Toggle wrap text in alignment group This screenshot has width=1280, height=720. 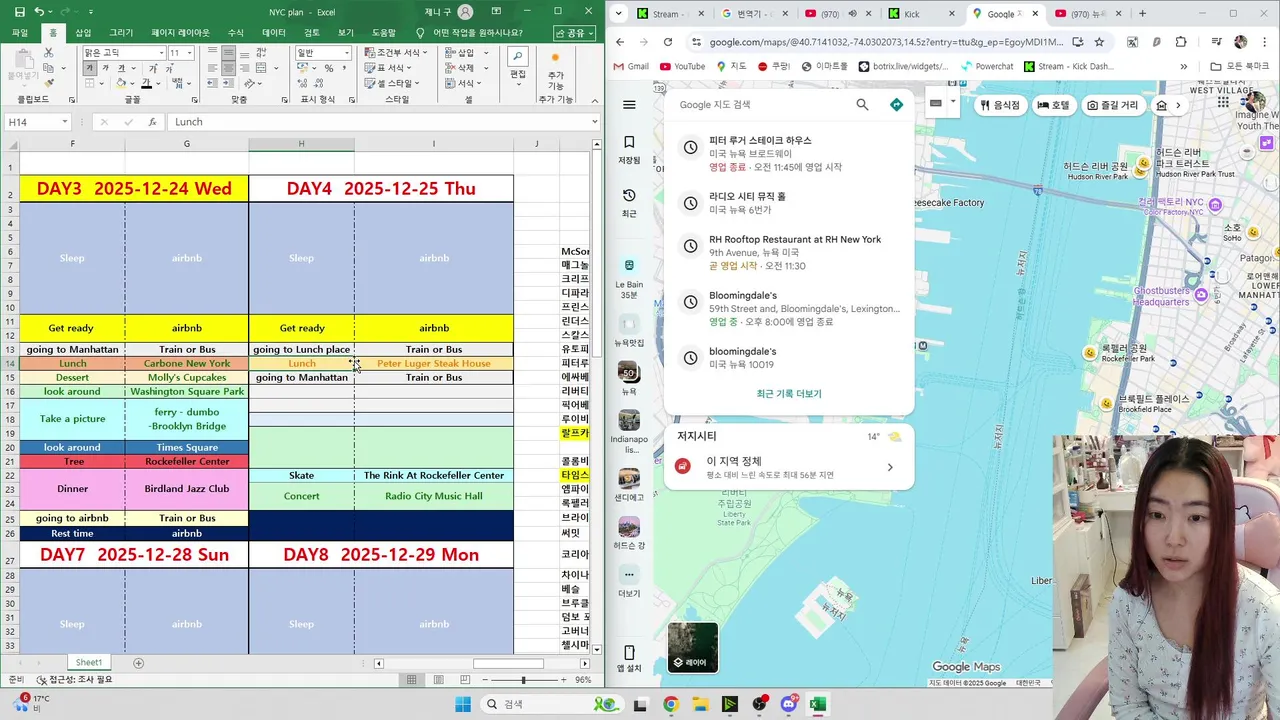pyautogui.click(x=261, y=53)
